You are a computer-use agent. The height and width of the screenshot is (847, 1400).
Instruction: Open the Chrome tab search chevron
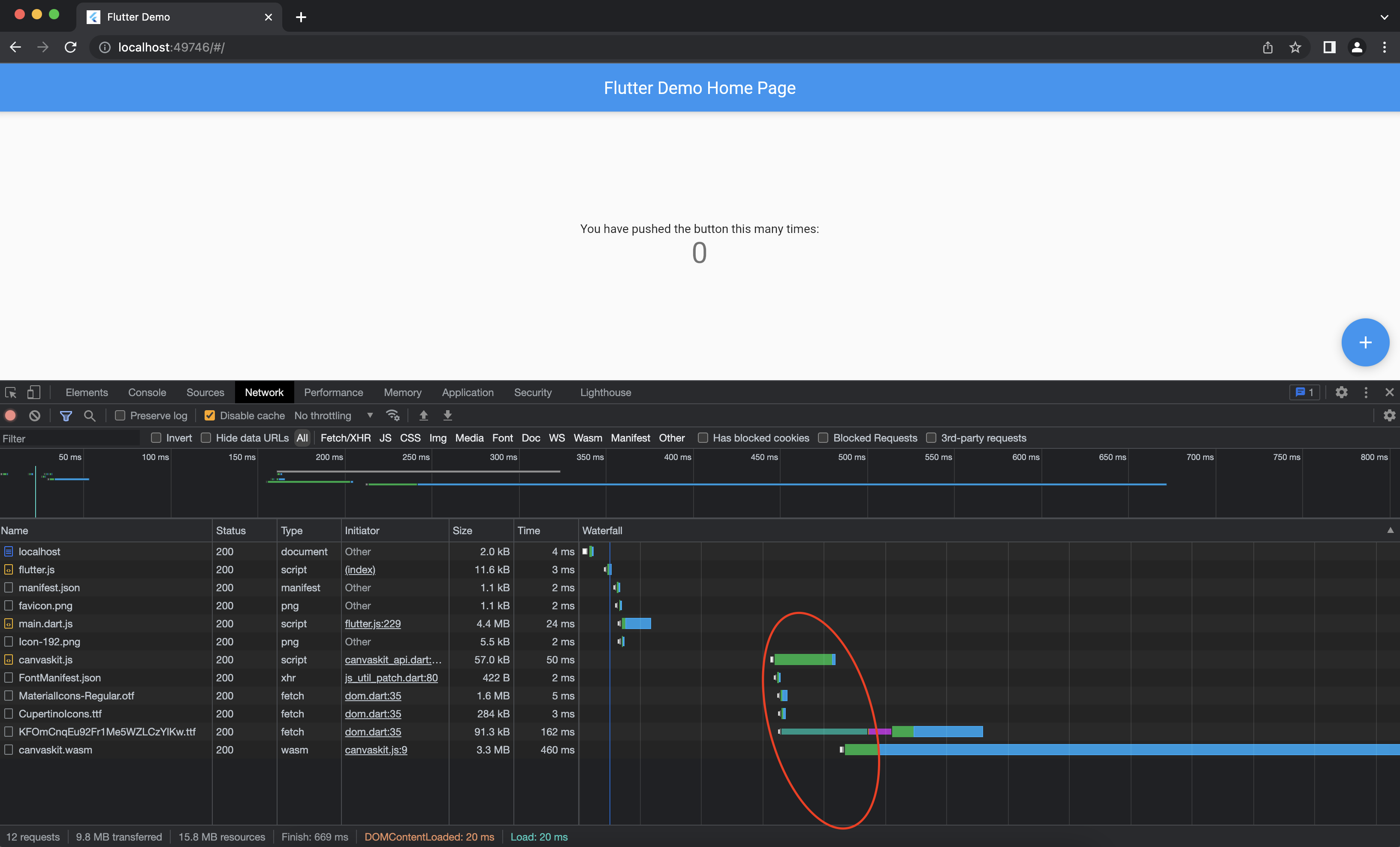(1384, 17)
